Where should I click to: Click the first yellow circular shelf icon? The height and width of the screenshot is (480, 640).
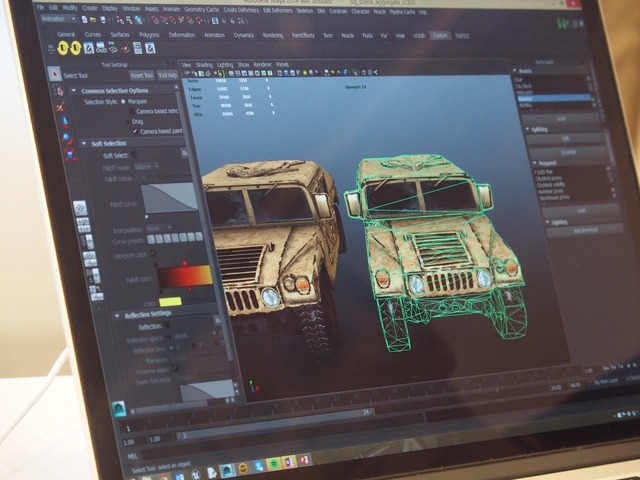[63, 48]
